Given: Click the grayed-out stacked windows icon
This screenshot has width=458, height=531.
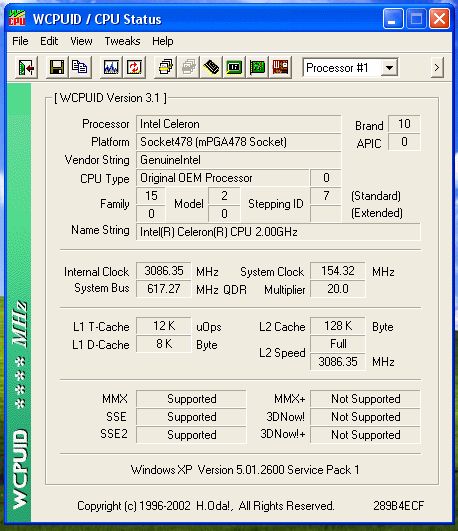Looking at the screenshot, I should coord(188,67).
